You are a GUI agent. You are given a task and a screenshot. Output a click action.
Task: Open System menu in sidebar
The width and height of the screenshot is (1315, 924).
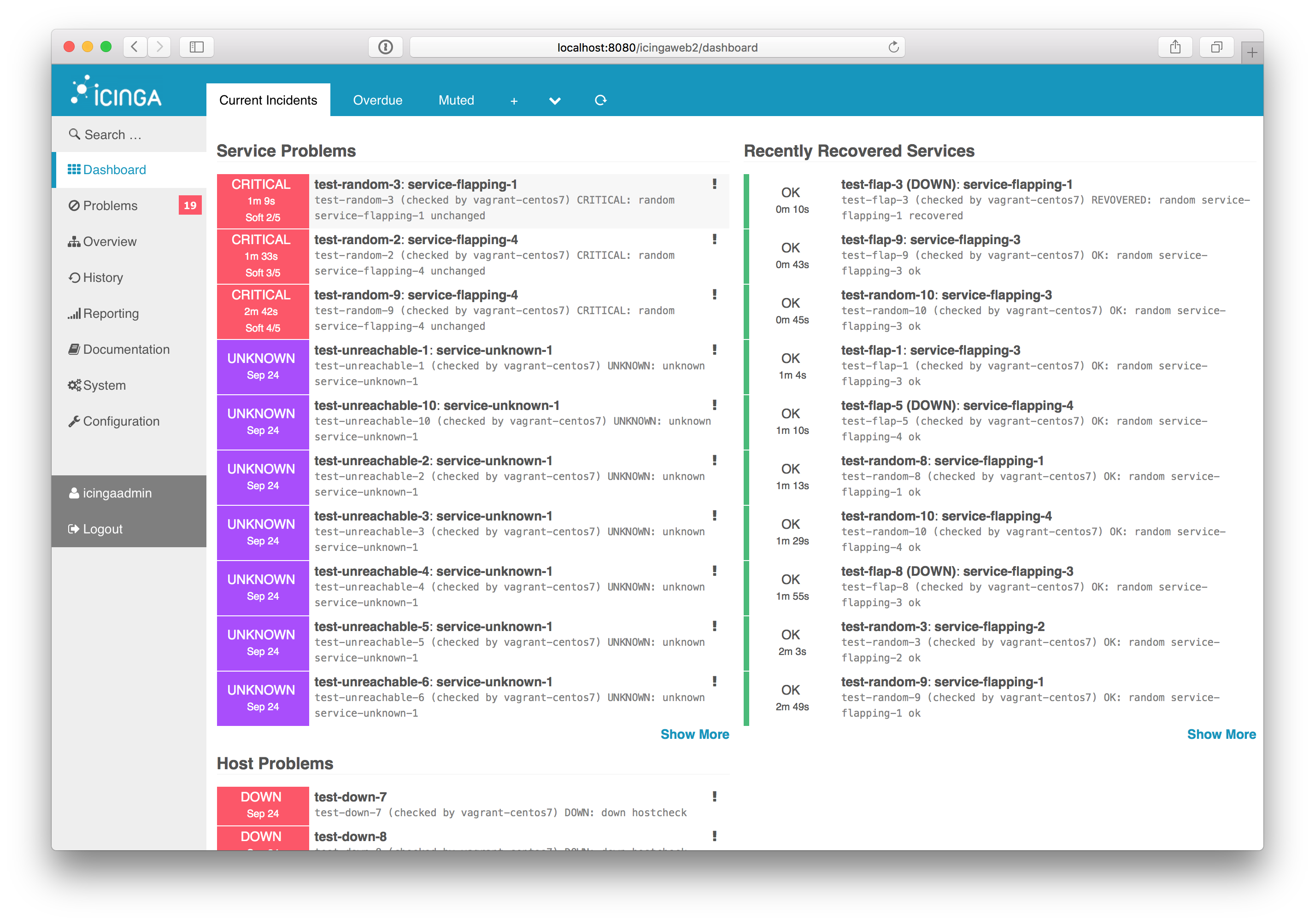point(104,385)
